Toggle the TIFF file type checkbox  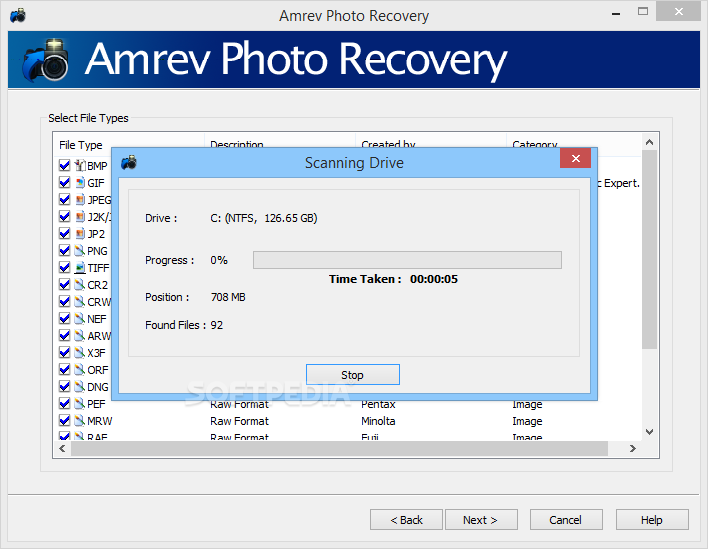click(65, 268)
